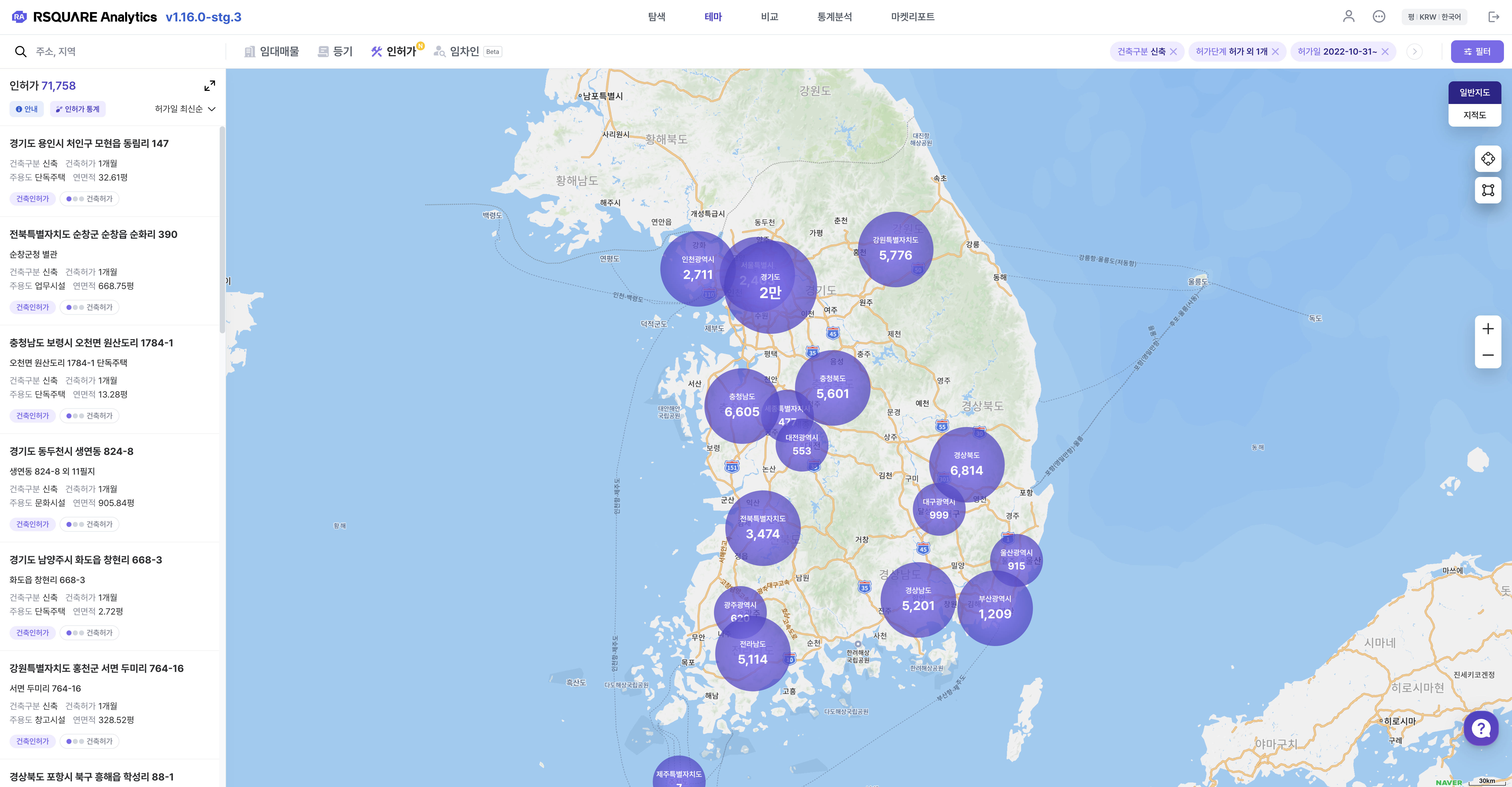Open the chat bubble menu icon
1512x787 pixels.
pyautogui.click(x=1379, y=16)
